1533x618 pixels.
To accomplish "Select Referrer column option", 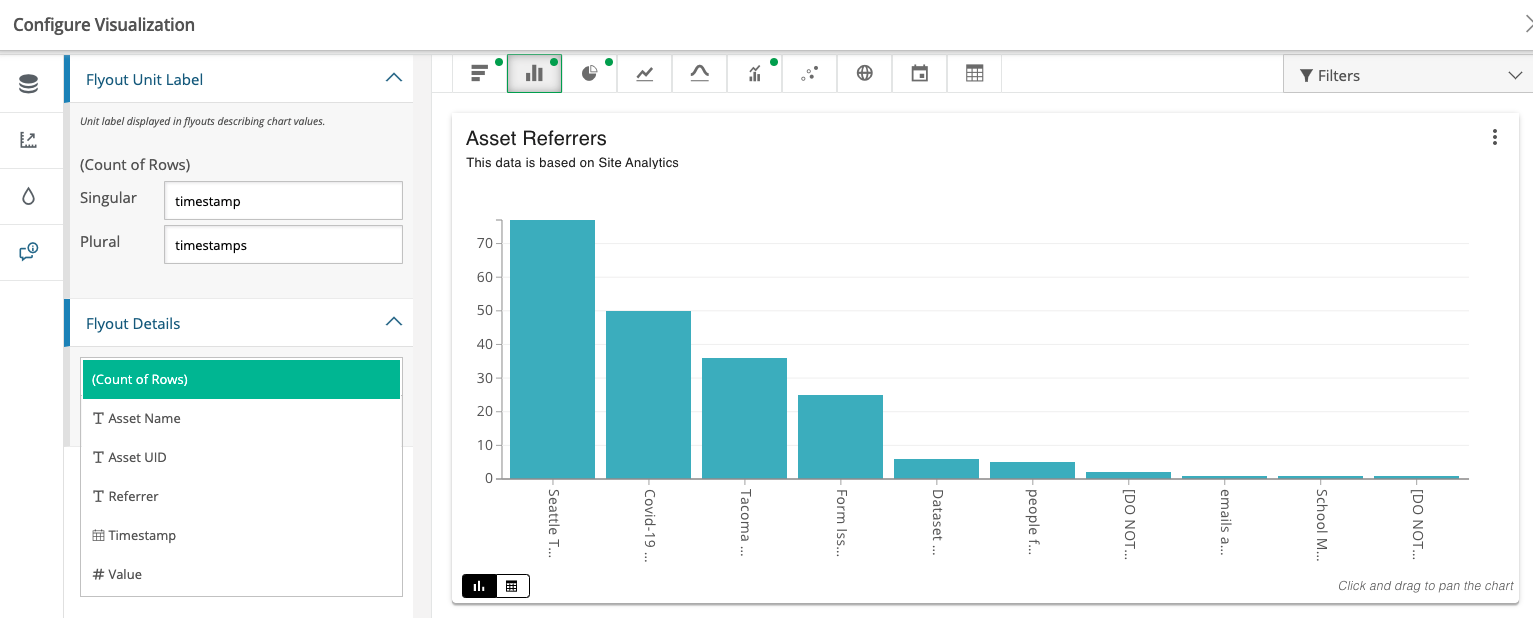I will tap(241, 496).
